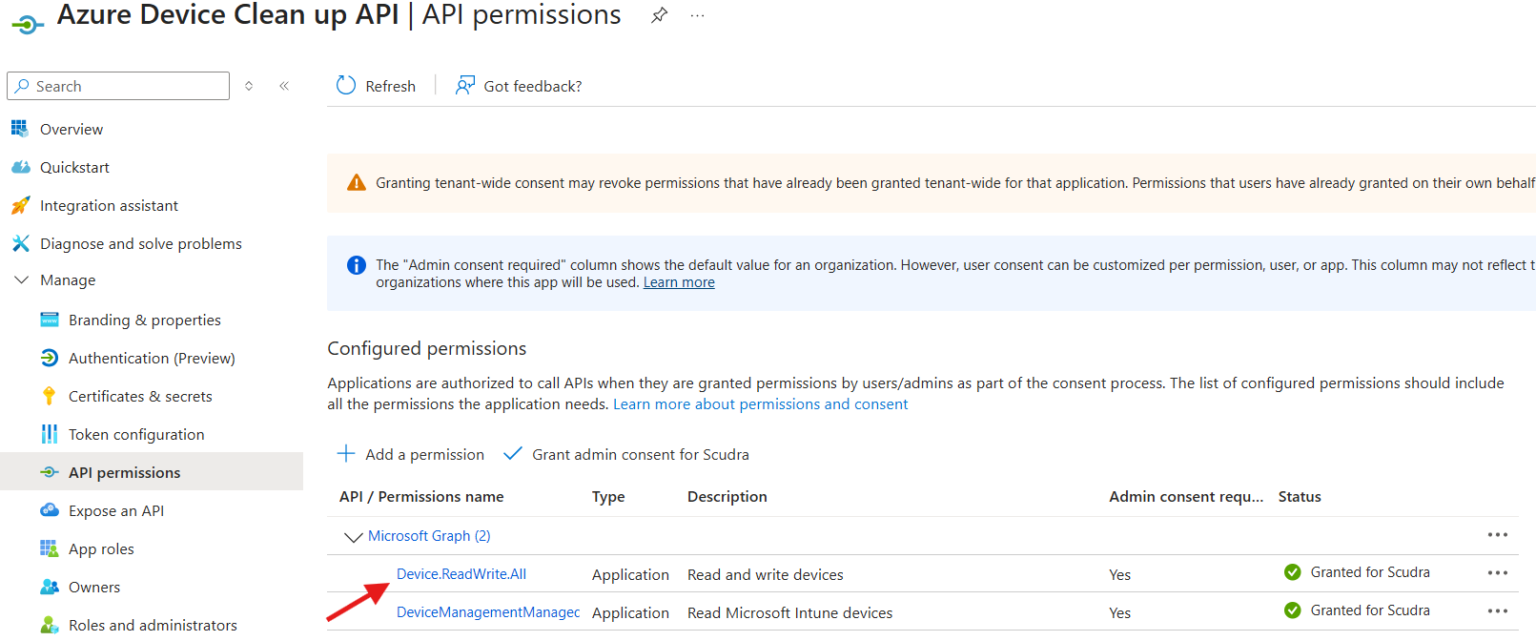Click Add a permission
Viewport: 1536px width, 641px height.
coord(411,454)
